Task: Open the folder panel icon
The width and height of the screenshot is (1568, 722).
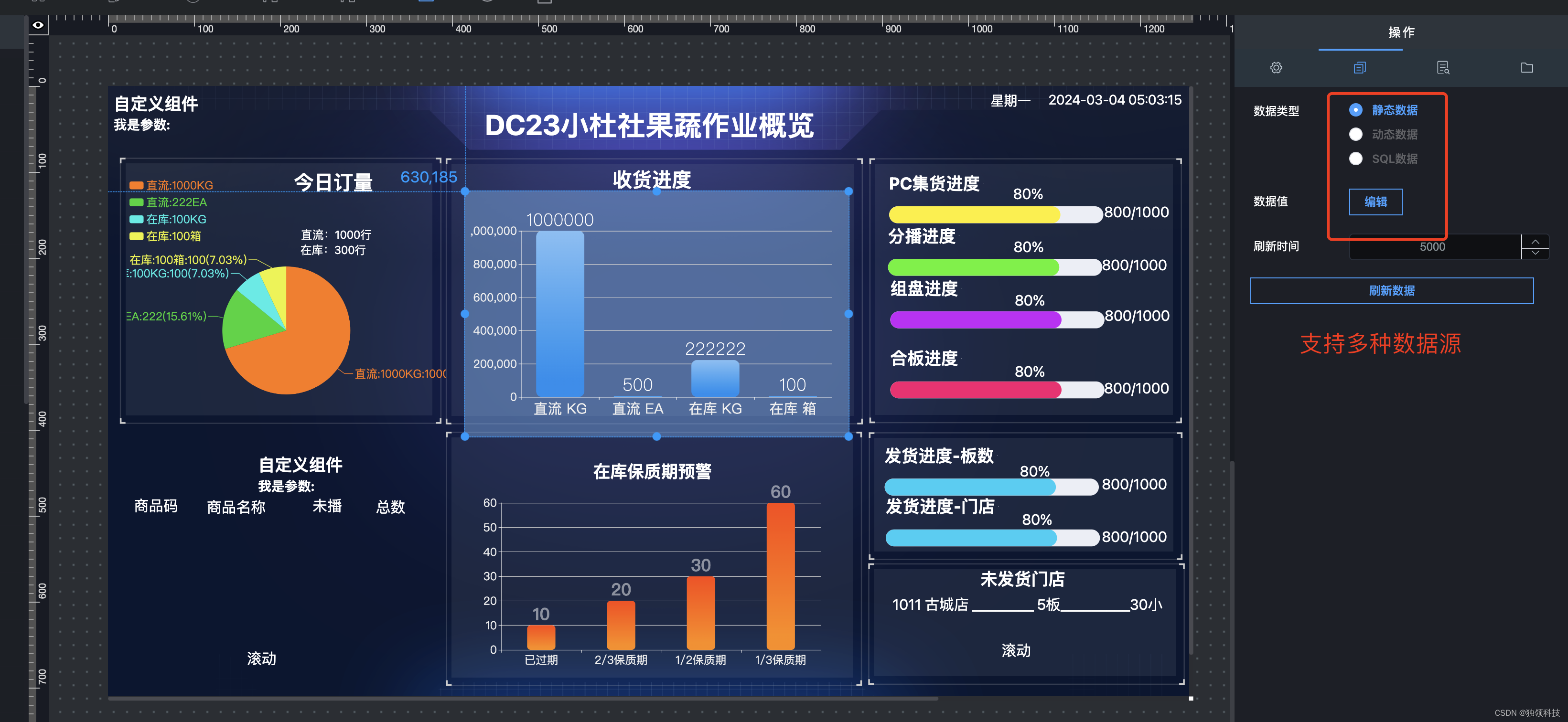Action: coord(1526,67)
